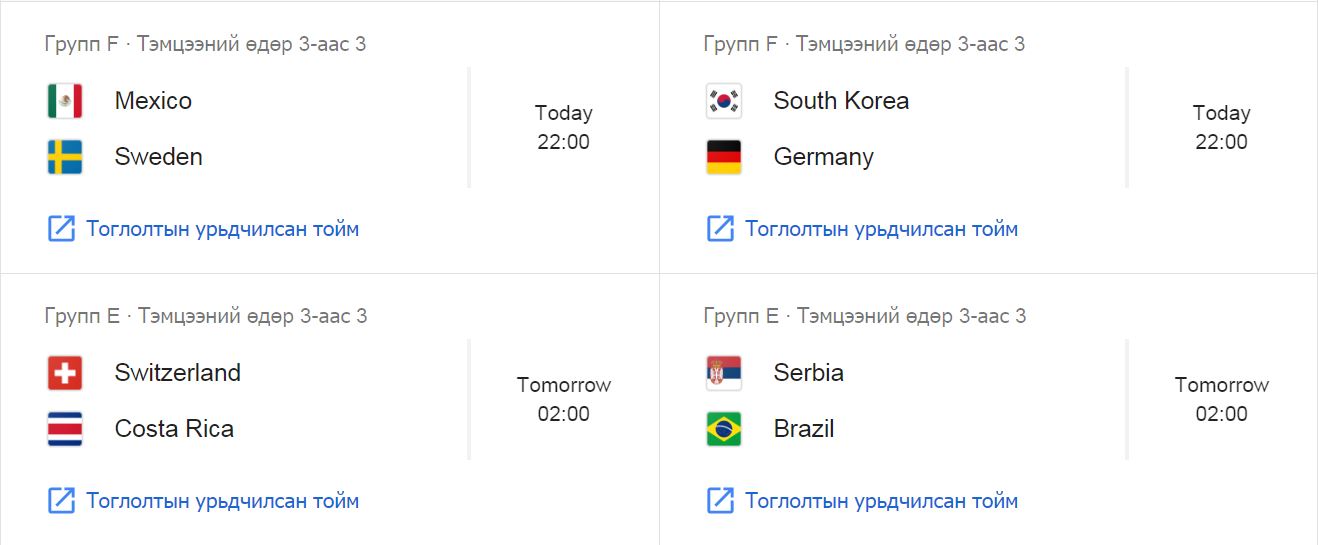Open match preview link for Serbia vs Brazil
Image resolution: width=1318 pixels, height=545 pixels.
[862, 501]
